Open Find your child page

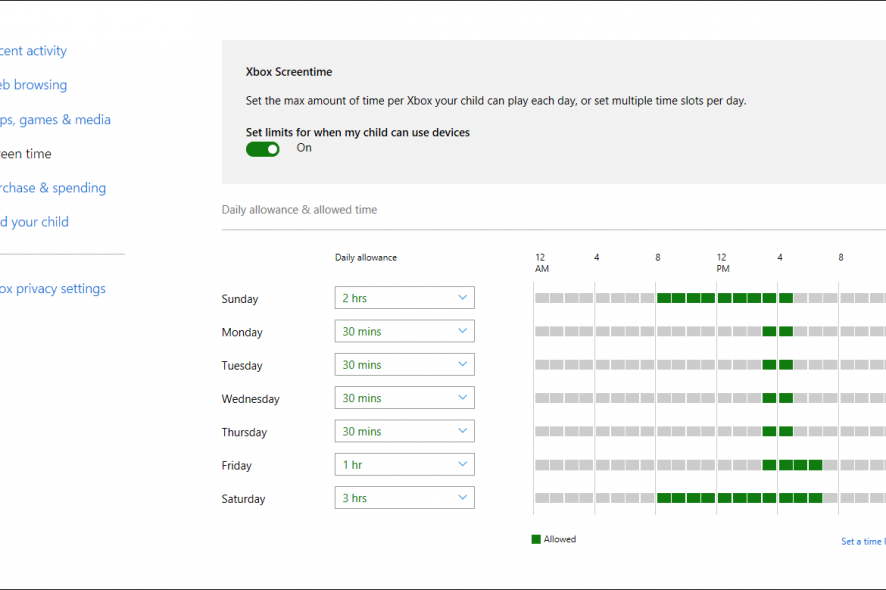coord(34,222)
